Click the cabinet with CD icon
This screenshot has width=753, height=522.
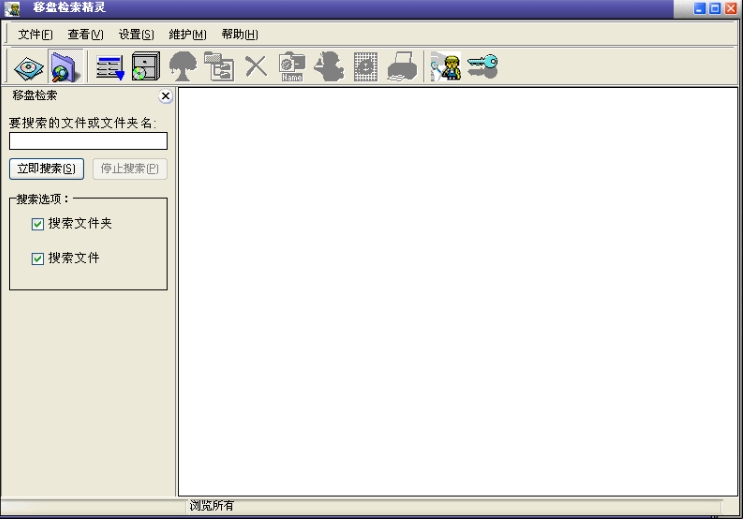pyautogui.click(x=146, y=66)
